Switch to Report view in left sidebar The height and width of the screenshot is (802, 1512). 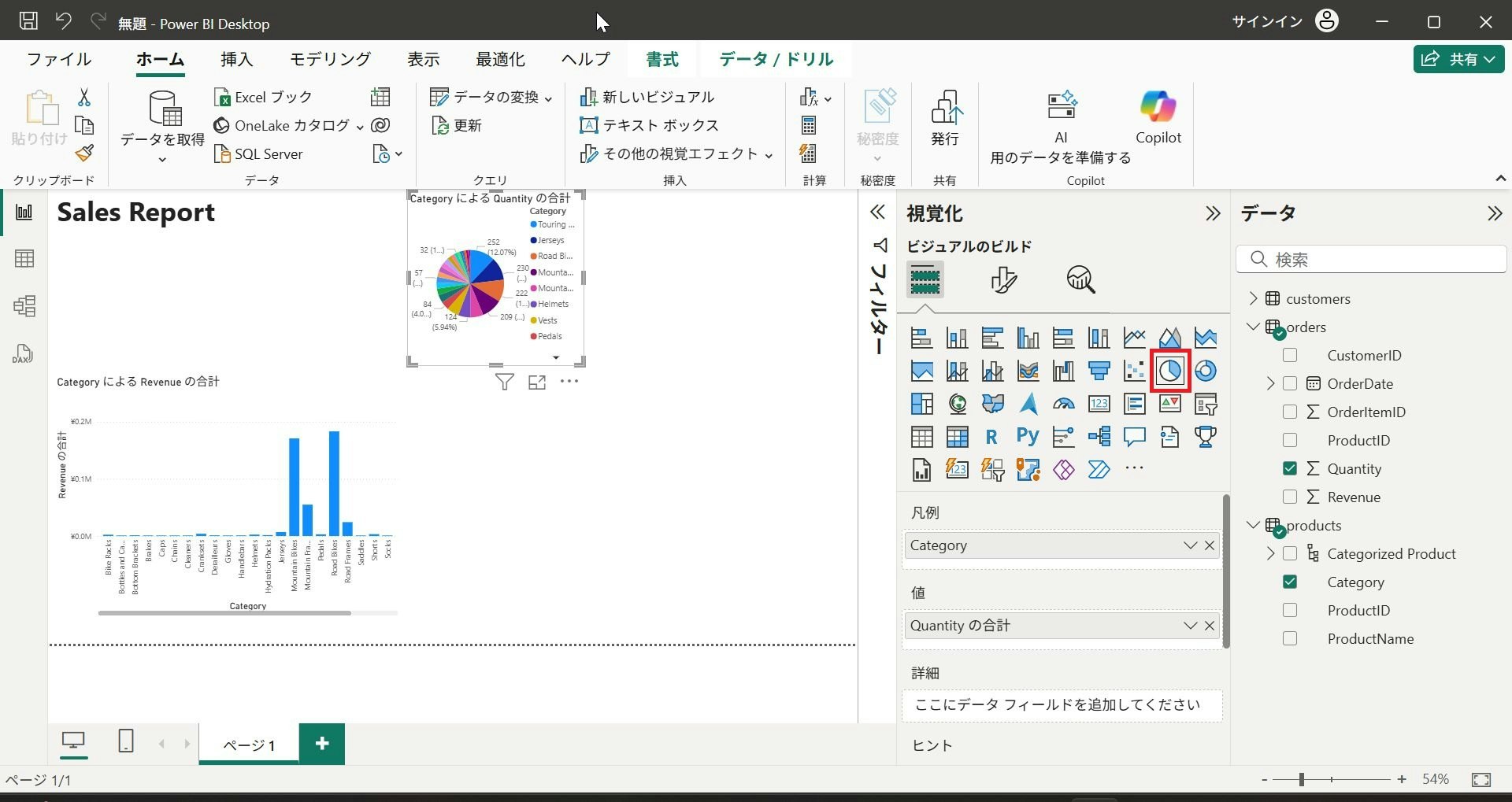click(x=24, y=212)
